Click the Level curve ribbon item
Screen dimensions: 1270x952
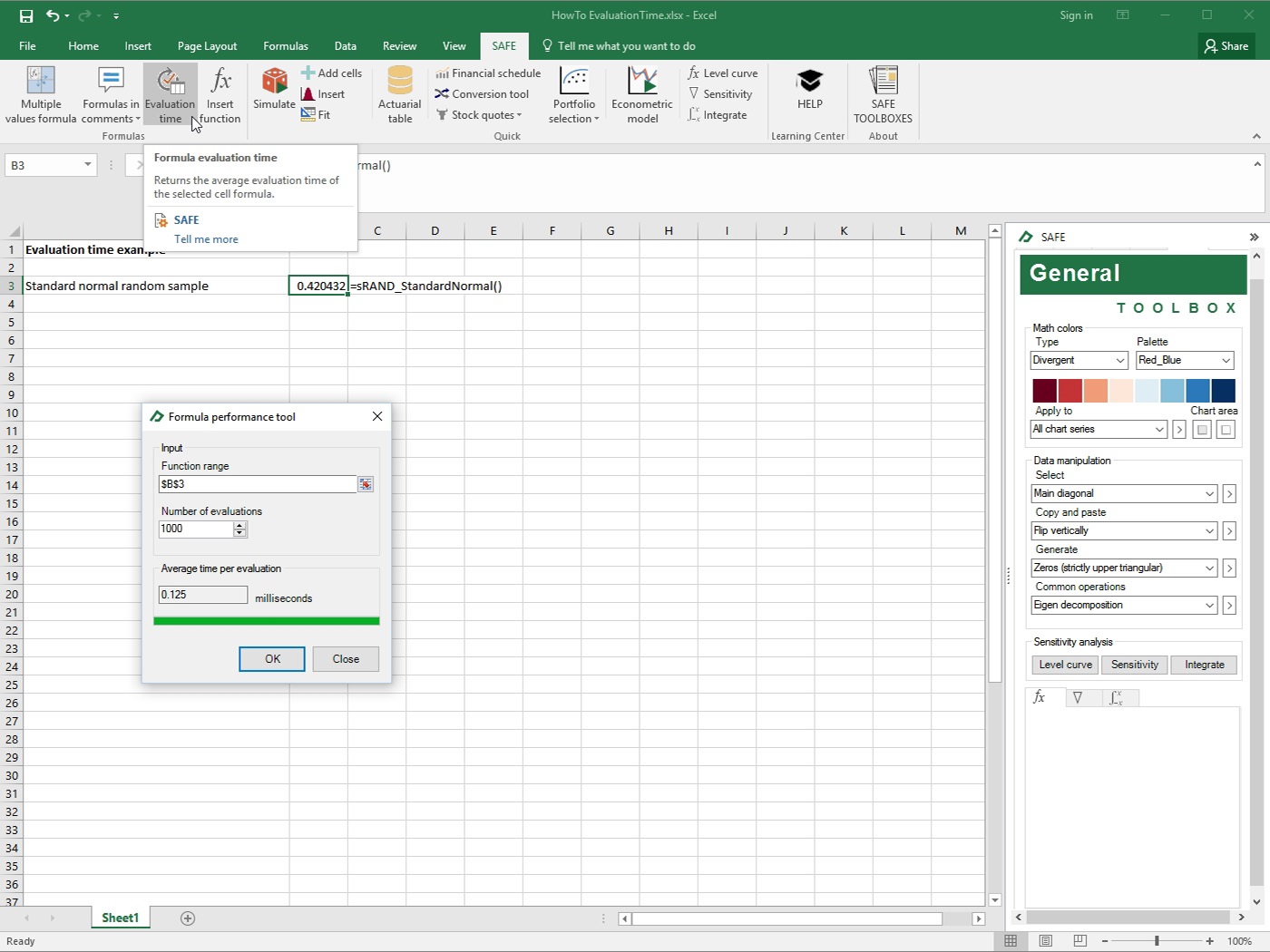click(723, 73)
